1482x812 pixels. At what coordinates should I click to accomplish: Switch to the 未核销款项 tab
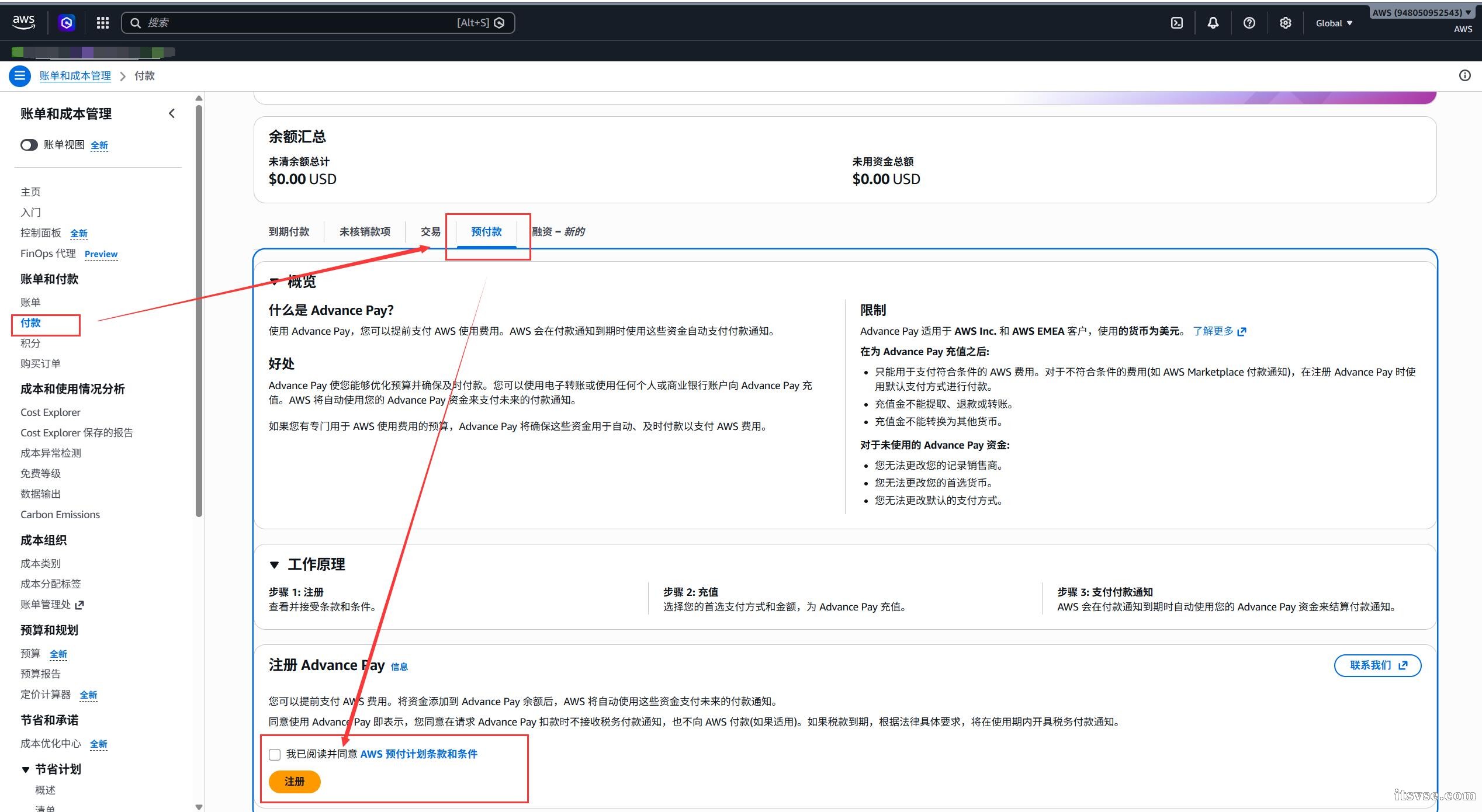click(x=365, y=232)
